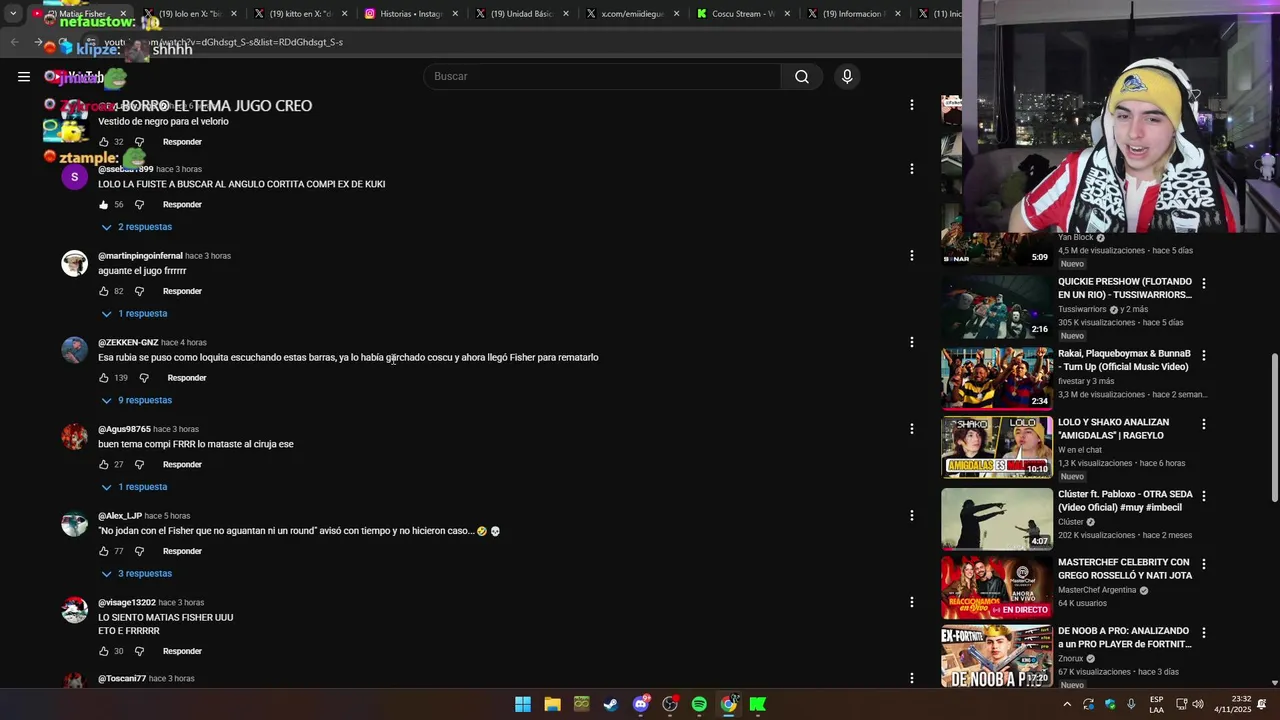Open DE NOOB A PRO video thumbnail
Image resolution: width=1280 pixels, height=720 pixels.
(x=997, y=657)
